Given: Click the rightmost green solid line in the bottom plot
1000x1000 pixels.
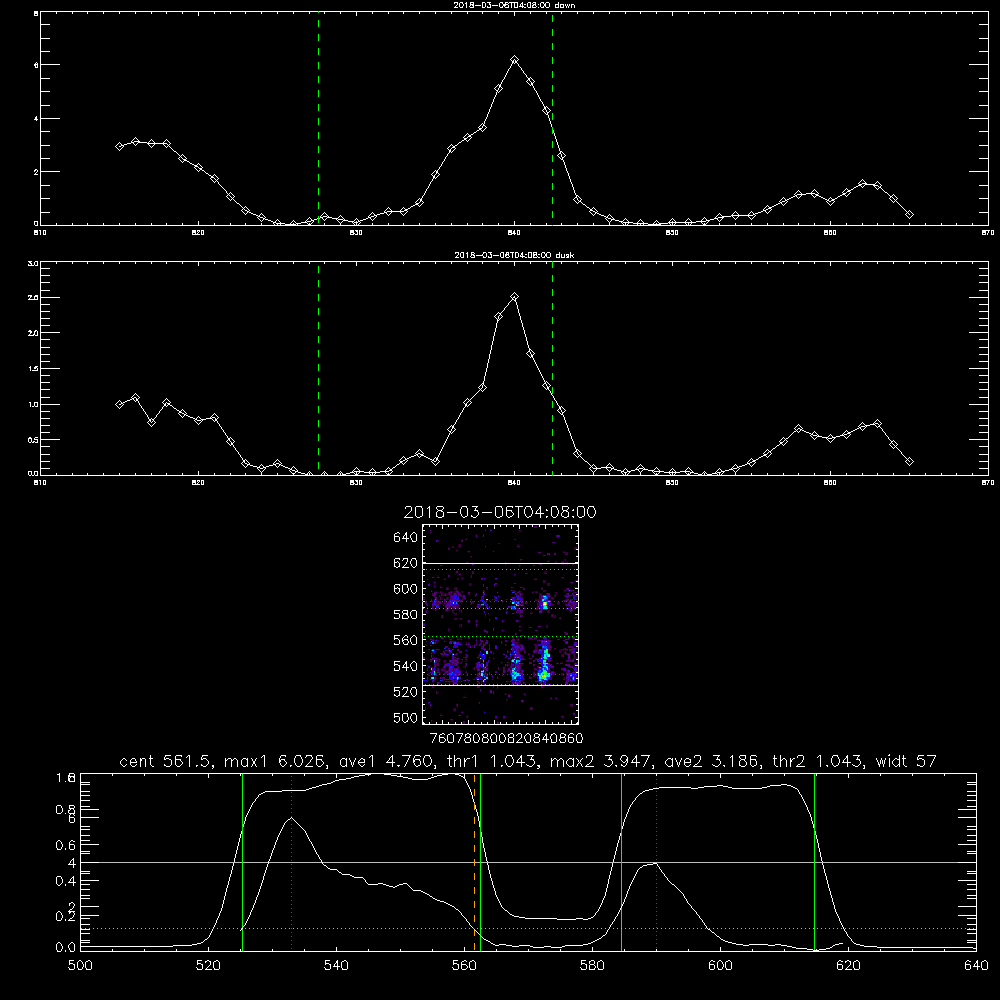Looking at the screenshot, I should 814,862.
